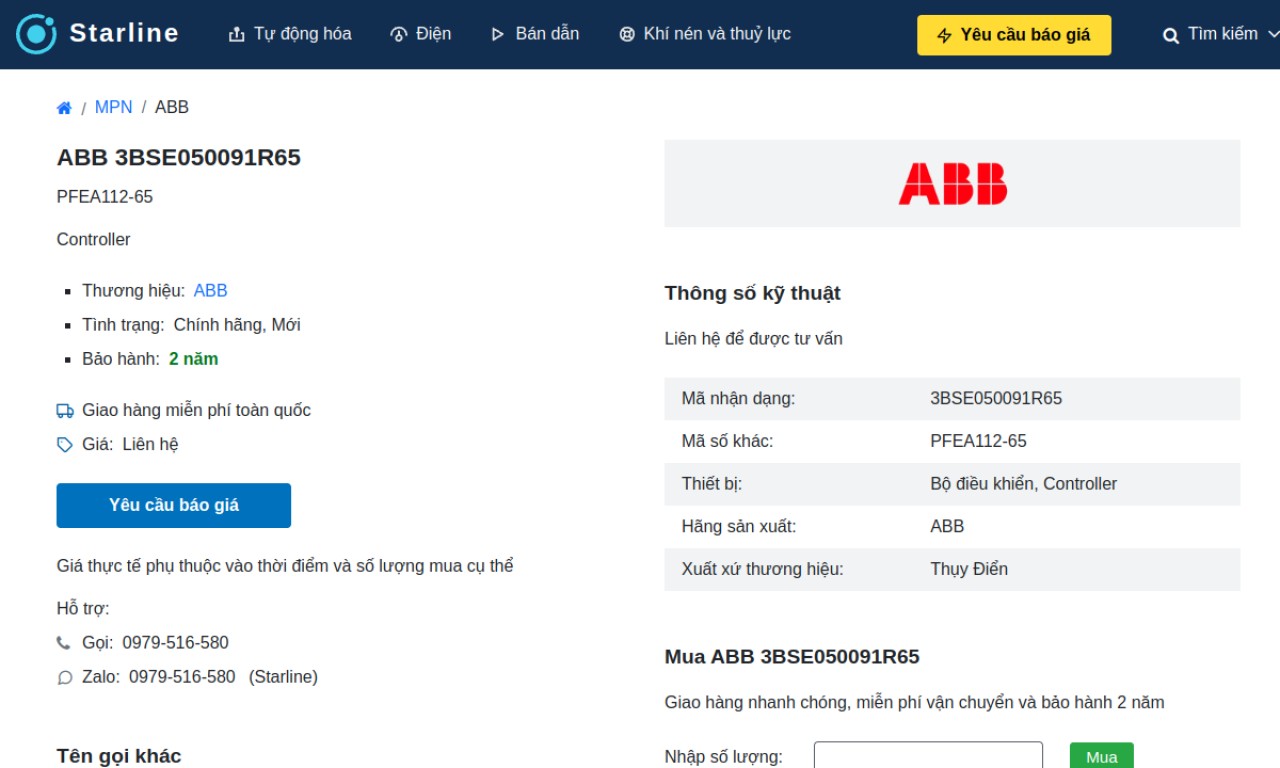Screen dimensions: 1280x768
Task: Click the price tag icon
Action: coord(65,445)
